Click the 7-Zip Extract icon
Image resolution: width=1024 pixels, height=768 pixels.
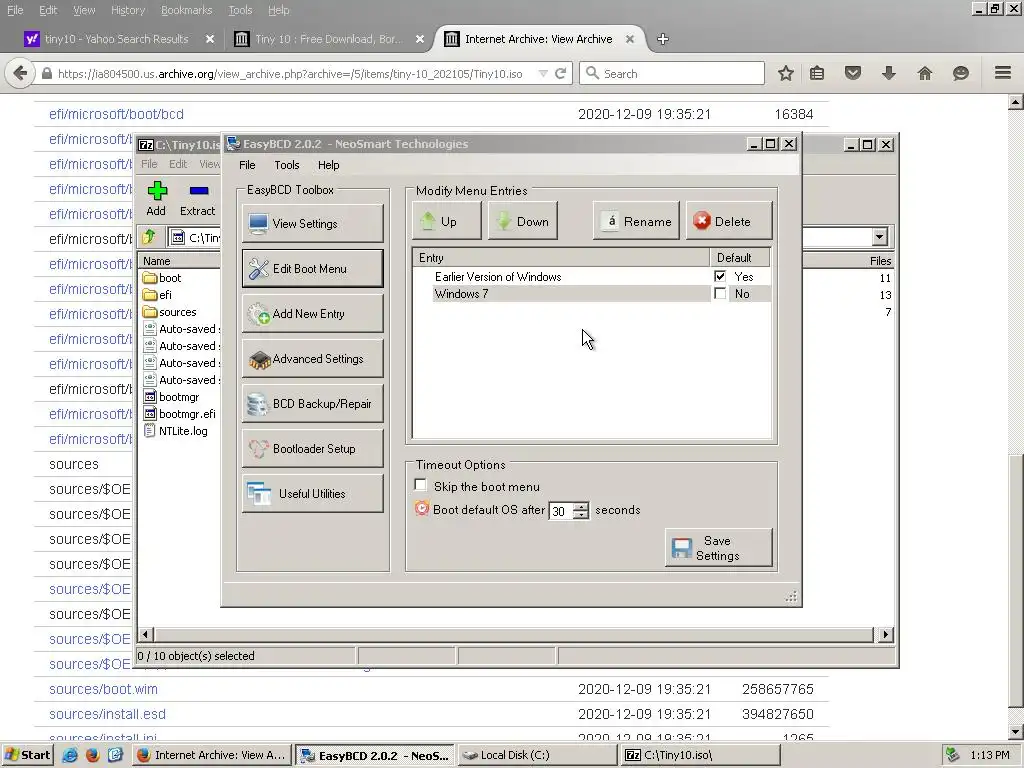pyautogui.click(x=198, y=199)
